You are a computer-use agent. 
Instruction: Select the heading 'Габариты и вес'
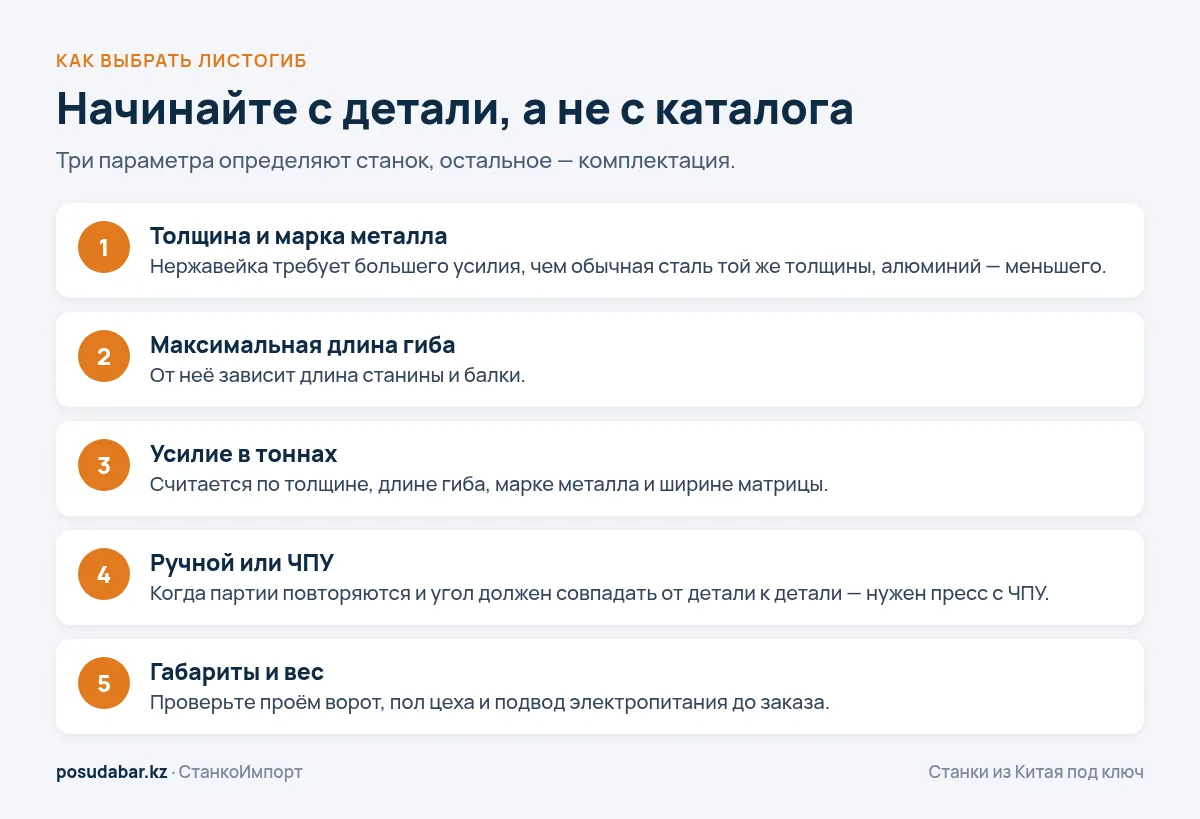click(x=237, y=672)
